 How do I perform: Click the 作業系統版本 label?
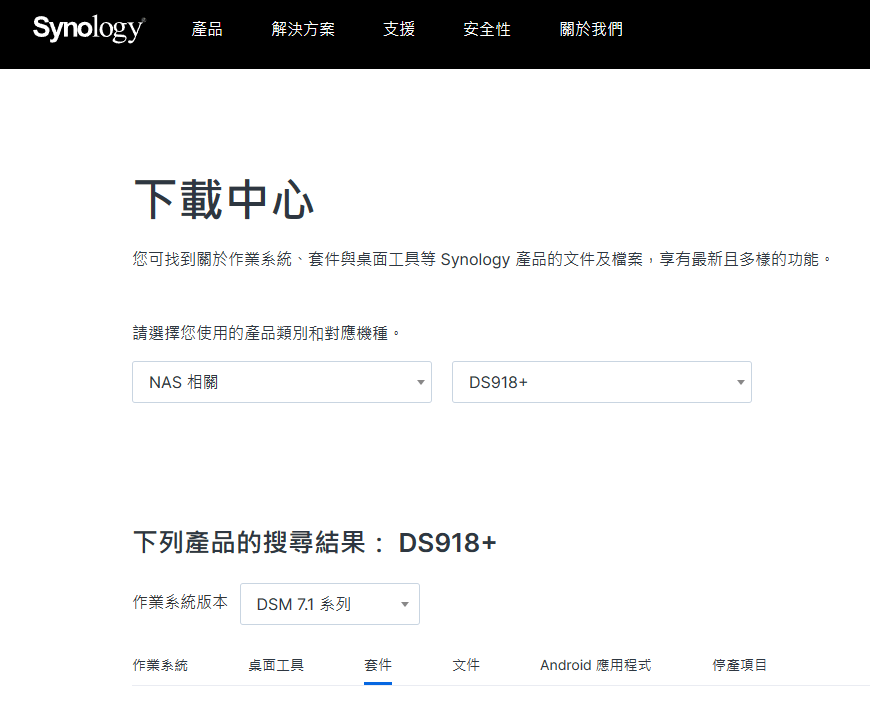click(x=180, y=602)
